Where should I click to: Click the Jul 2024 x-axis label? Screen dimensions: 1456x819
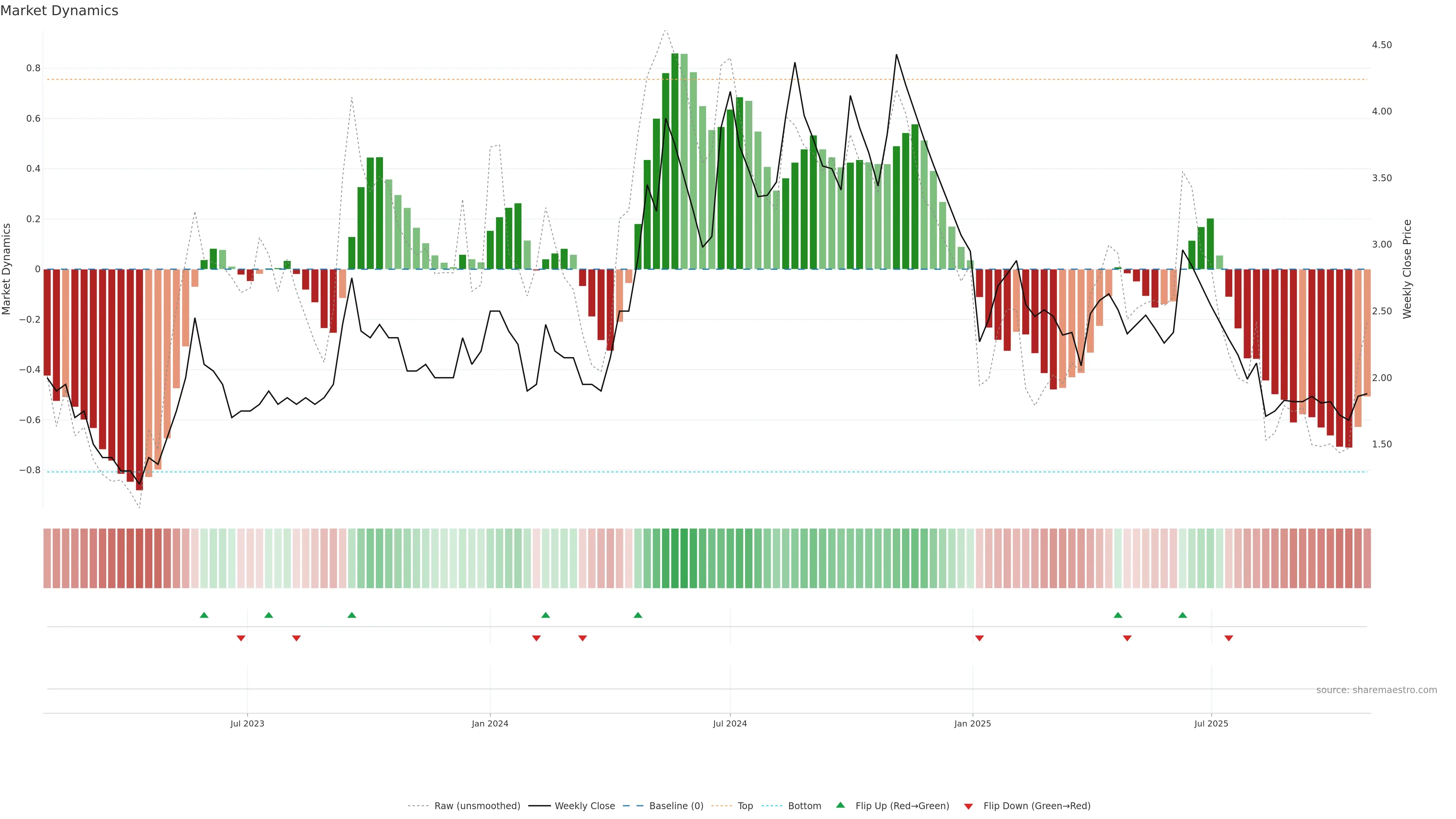pos(729,723)
